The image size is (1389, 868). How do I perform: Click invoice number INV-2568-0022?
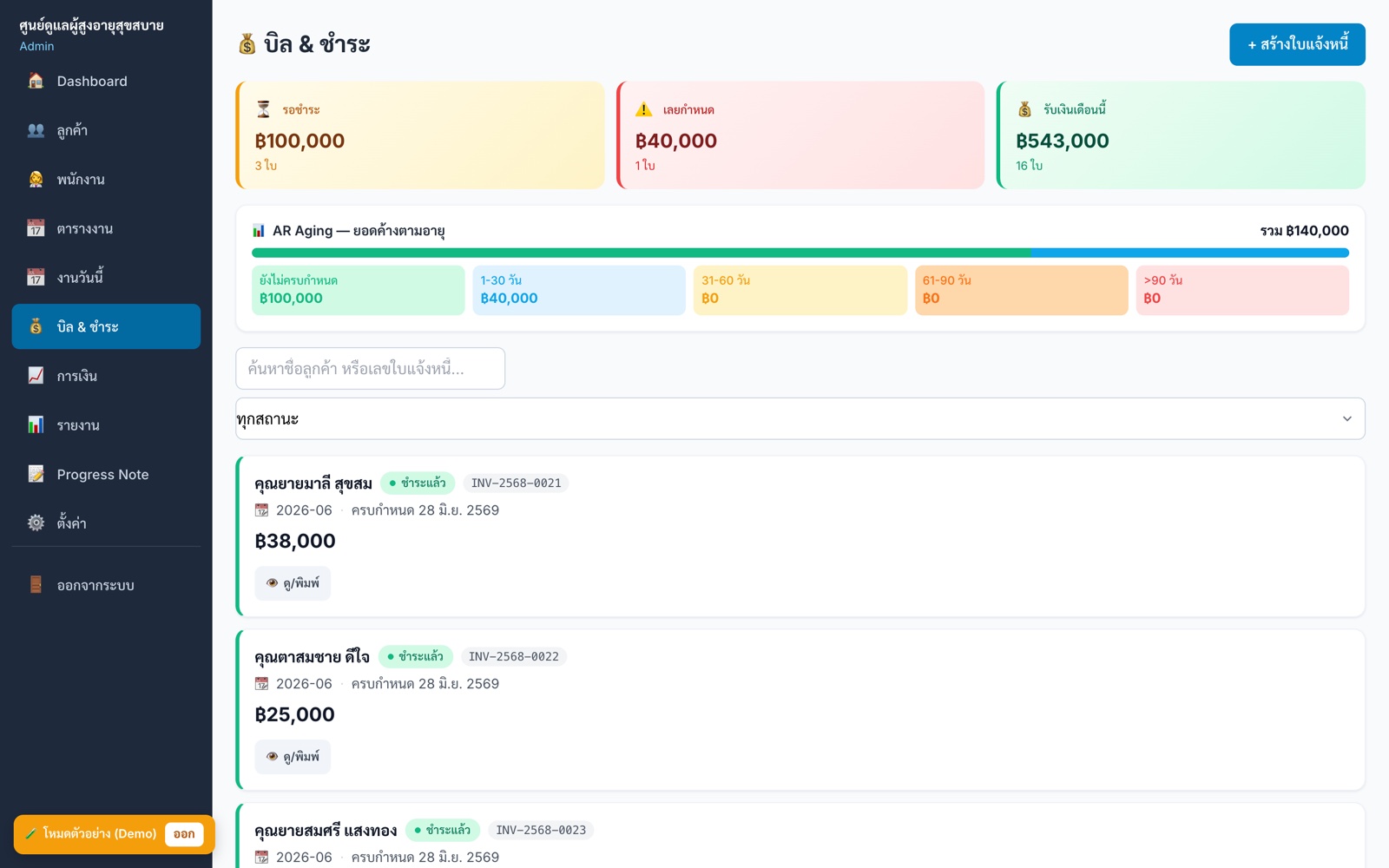click(514, 657)
